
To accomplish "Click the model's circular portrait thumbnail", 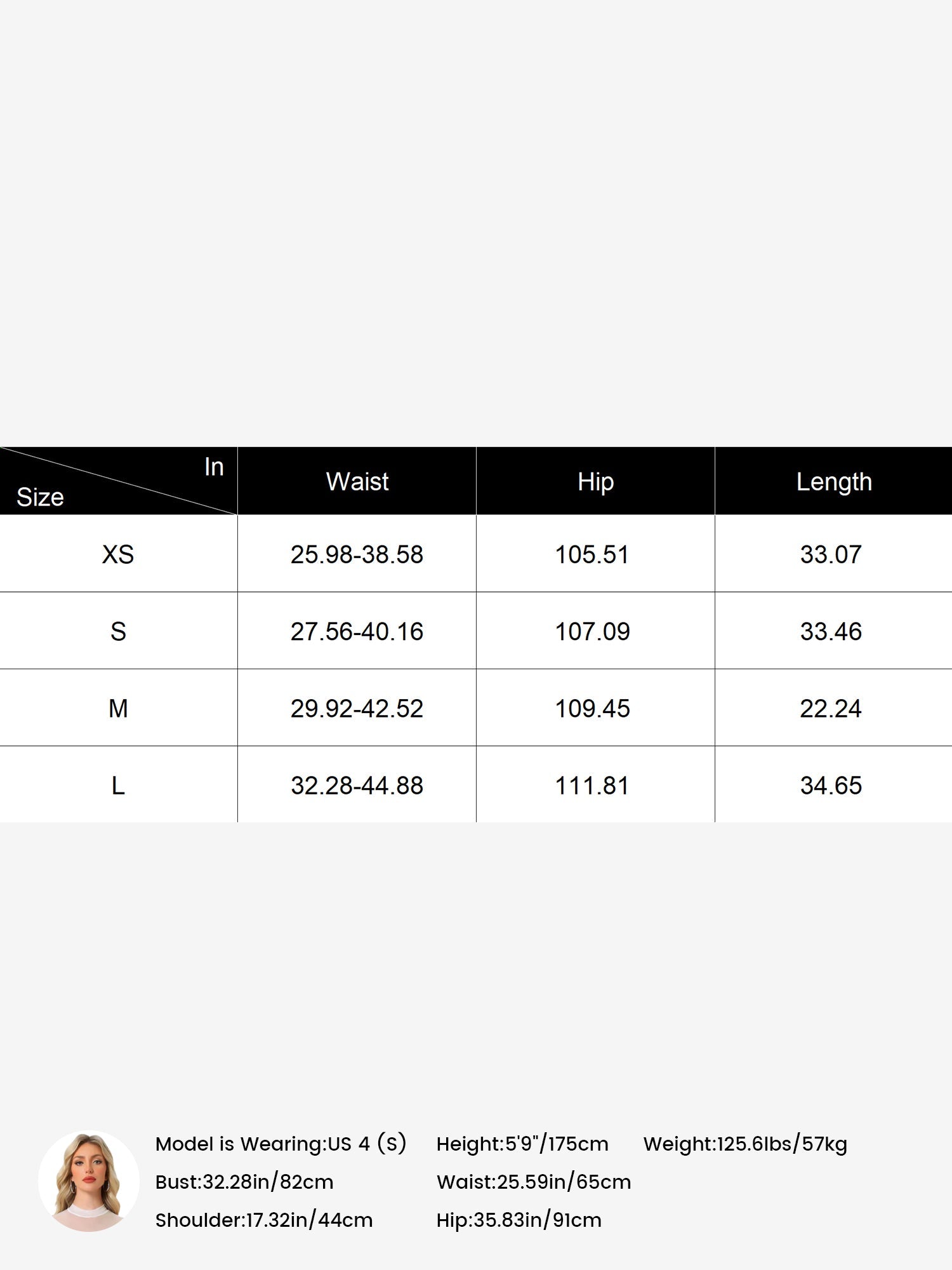I will tap(89, 1181).
